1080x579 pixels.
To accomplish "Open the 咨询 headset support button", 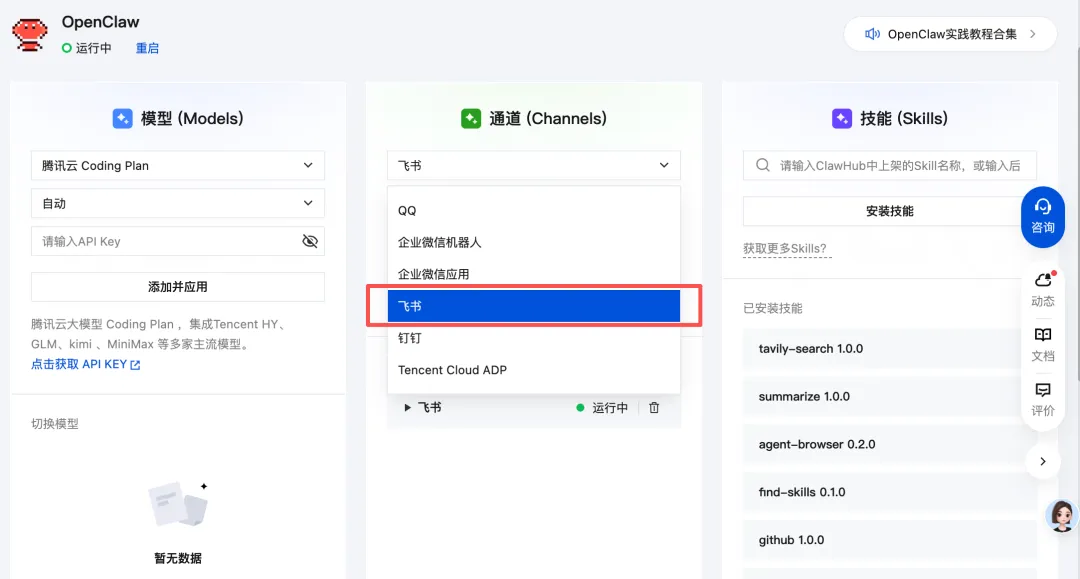I will tap(1042, 217).
